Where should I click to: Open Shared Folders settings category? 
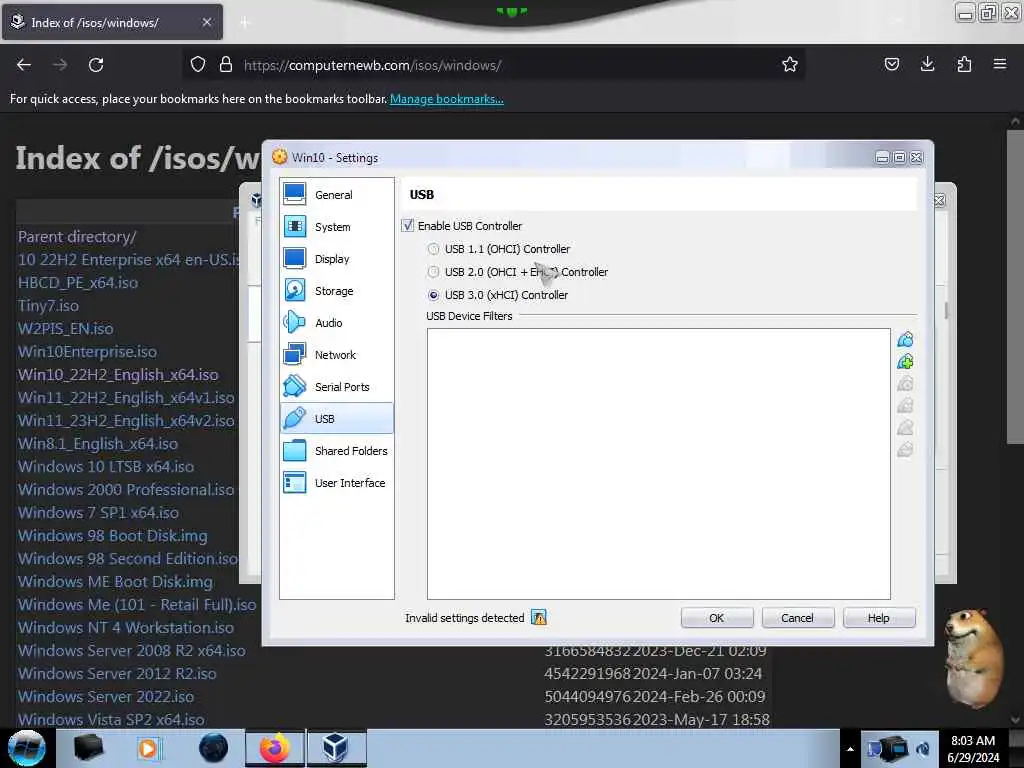coord(336,451)
